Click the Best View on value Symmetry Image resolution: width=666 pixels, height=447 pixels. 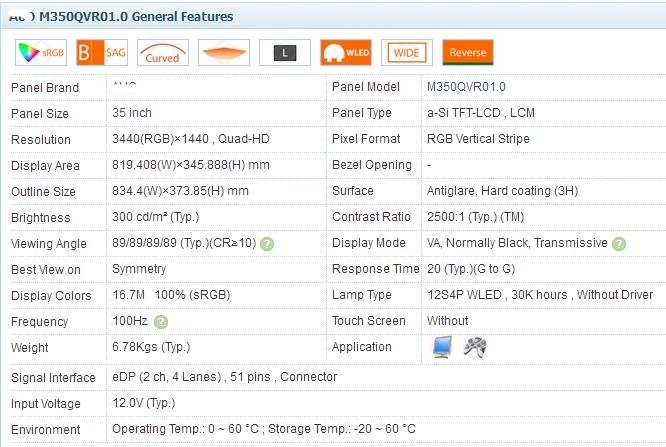pos(139,269)
